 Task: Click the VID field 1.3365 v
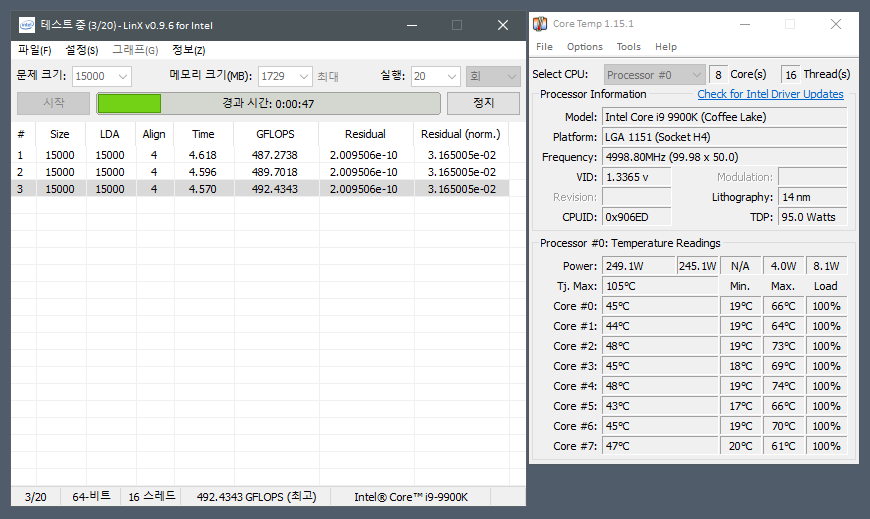click(636, 177)
